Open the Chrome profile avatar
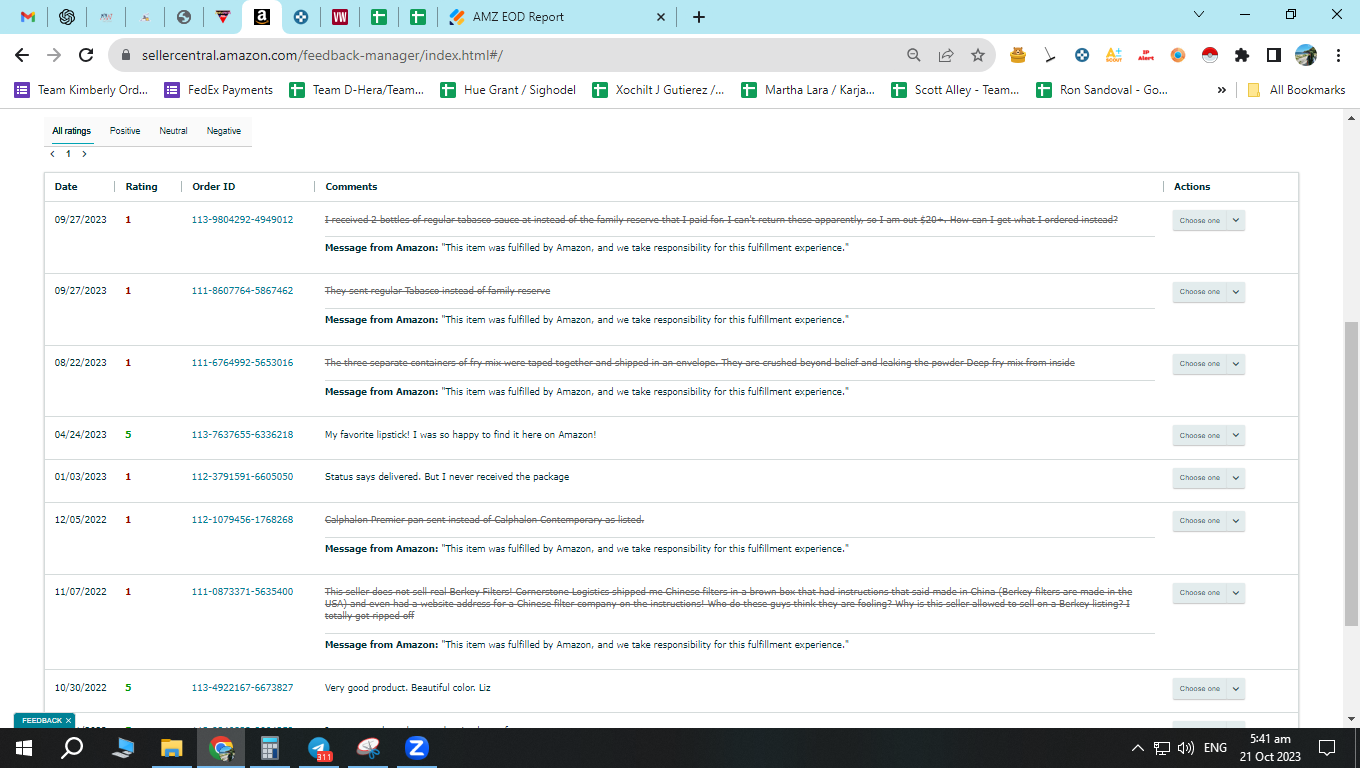The image size is (1360, 768). pyautogui.click(x=1306, y=55)
